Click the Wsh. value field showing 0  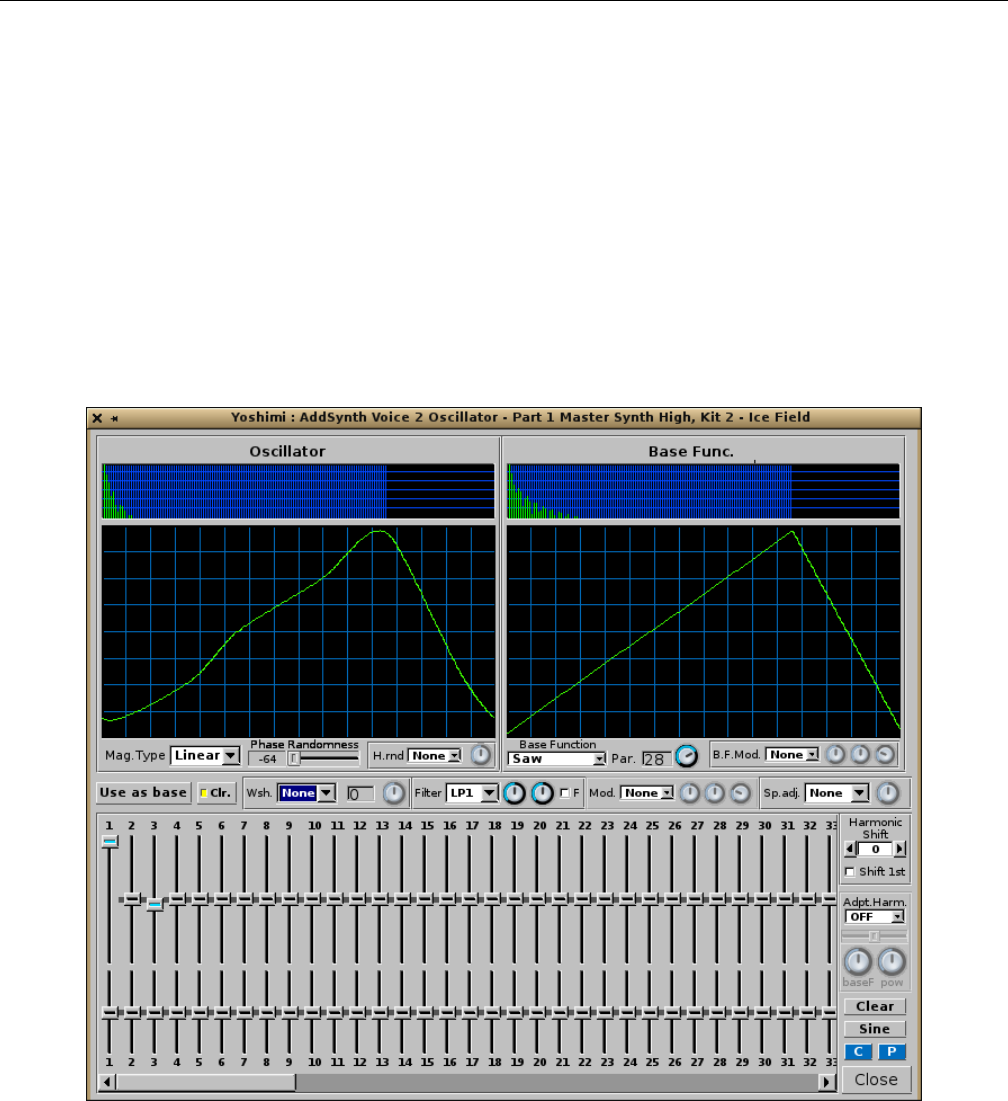361,793
